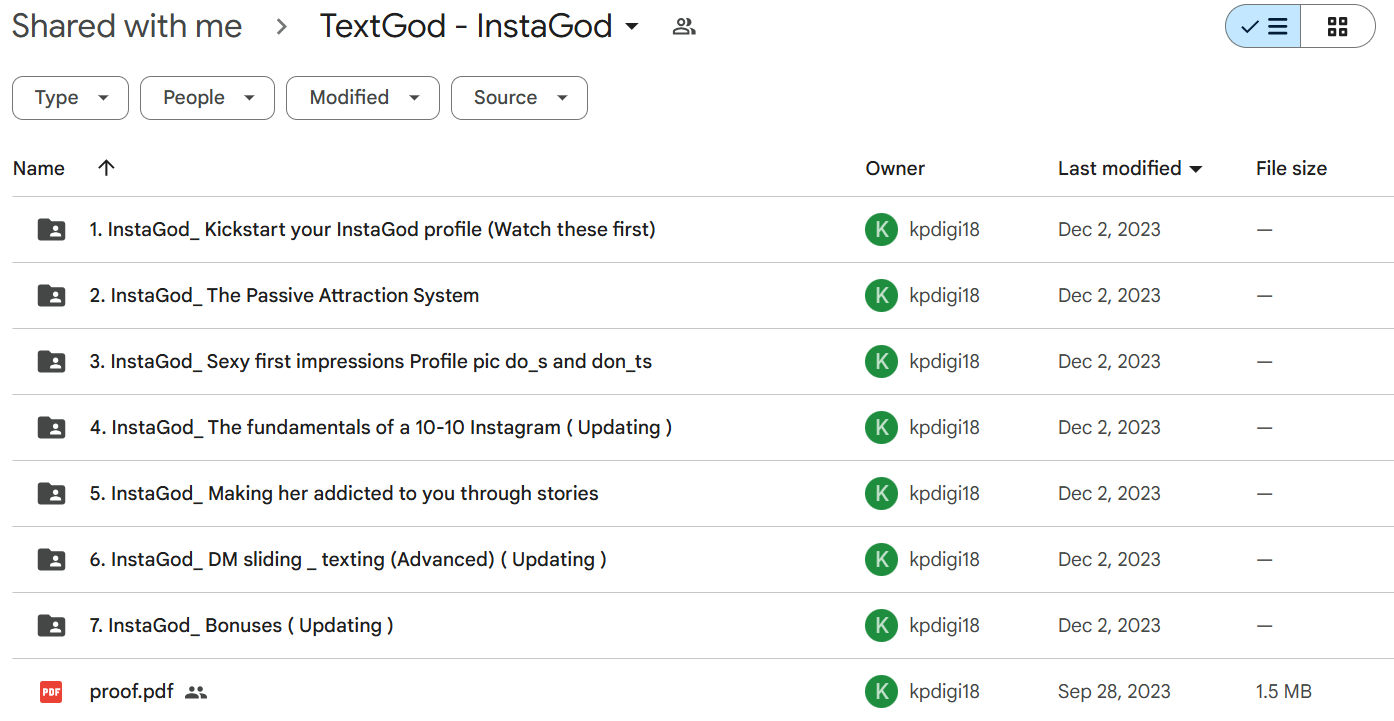Click Last modified column header text
Image resolution: width=1394 pixels, height=721 pixels.
(x=1120, y=168)
